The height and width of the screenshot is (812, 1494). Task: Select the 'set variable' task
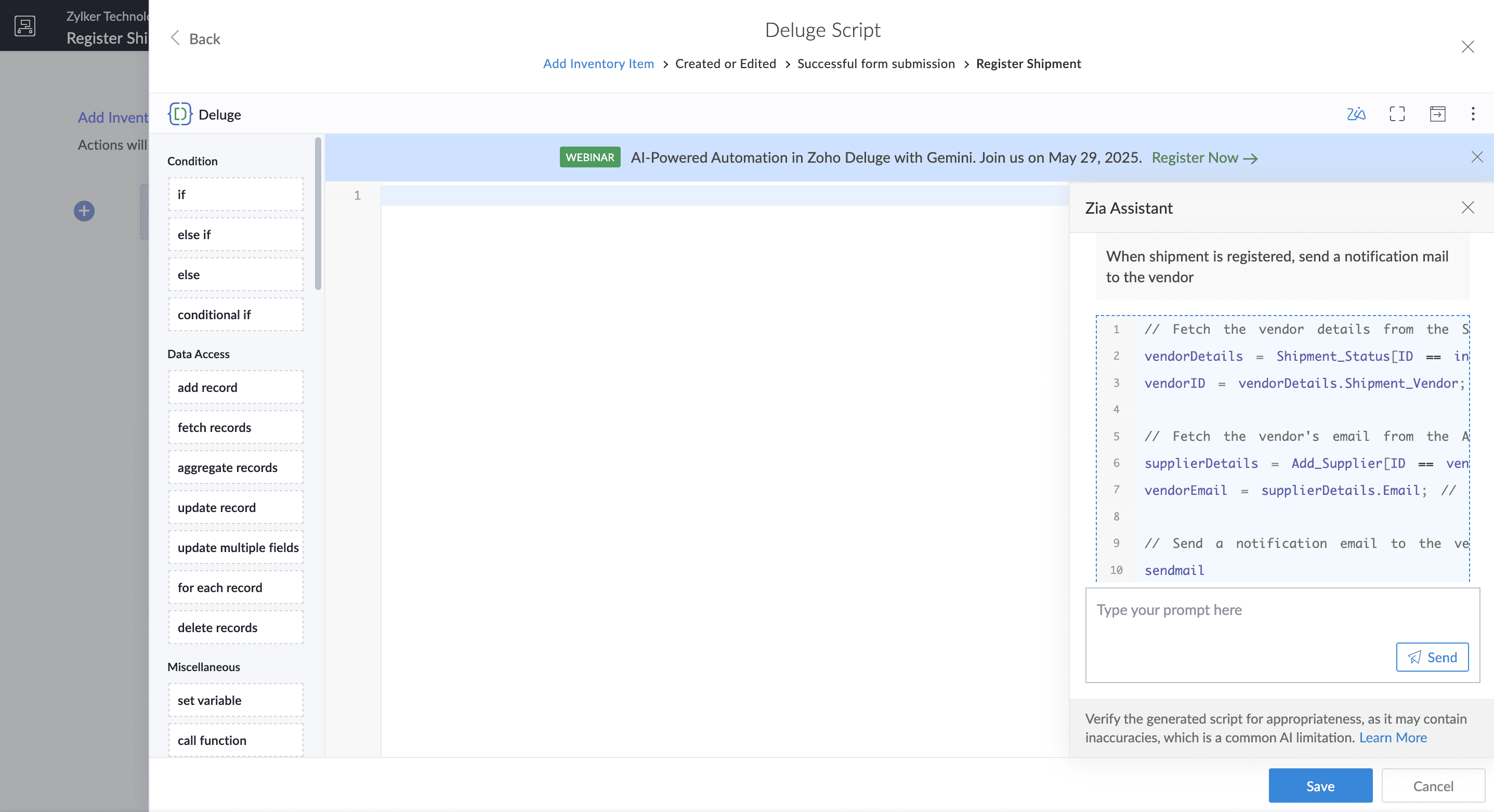[235, 700]
